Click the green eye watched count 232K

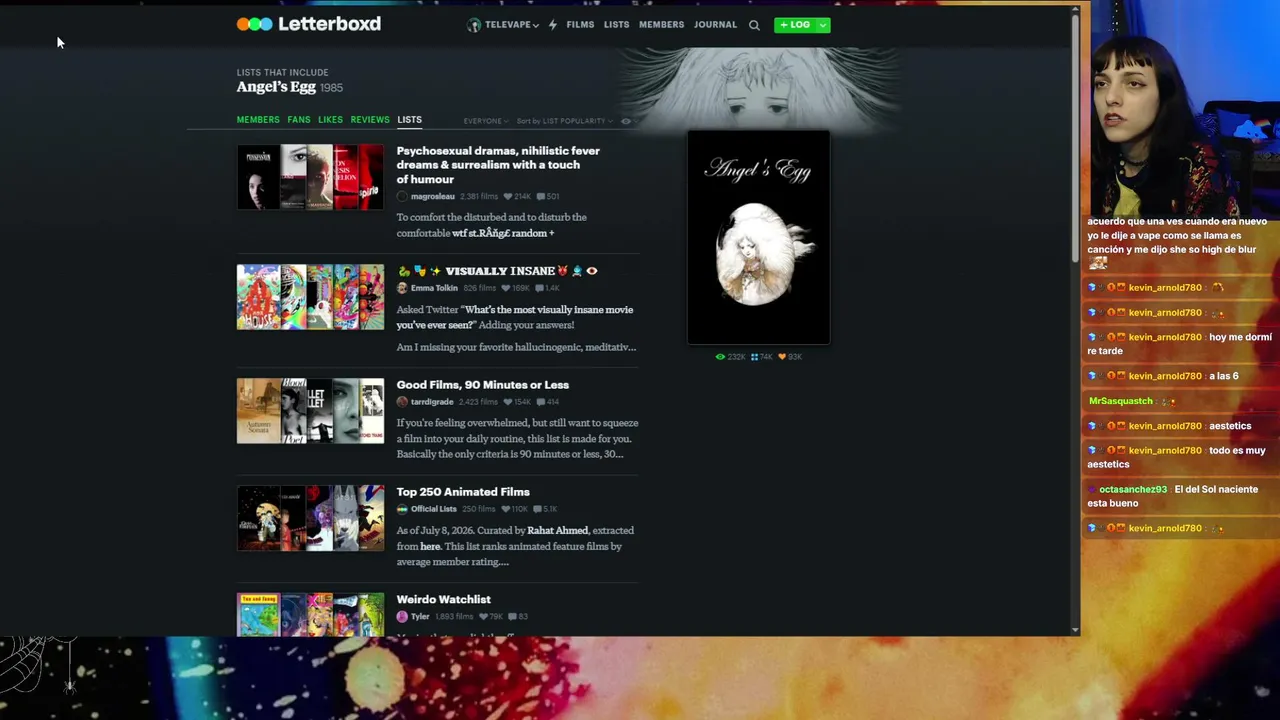[731, 357]
